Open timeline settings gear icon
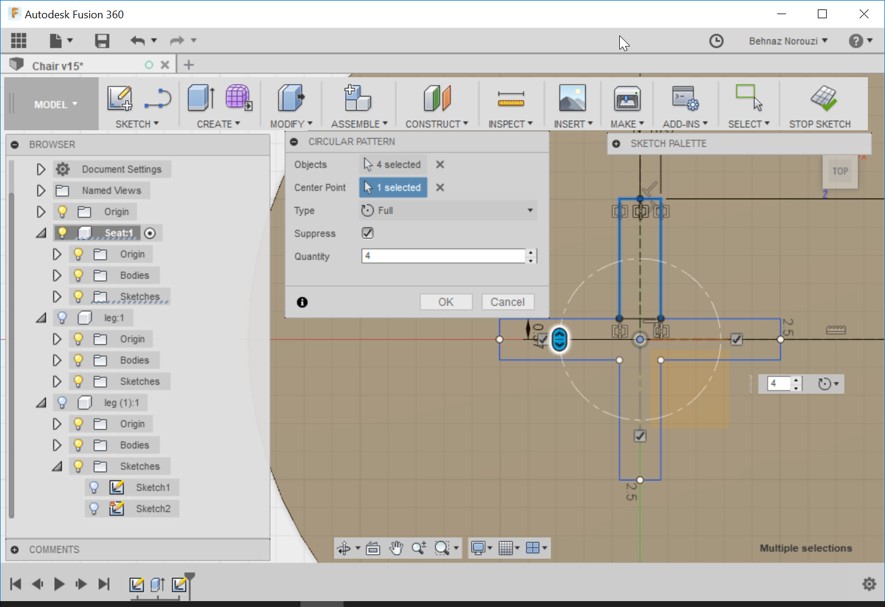885x607 pixels. coord(869,584)
